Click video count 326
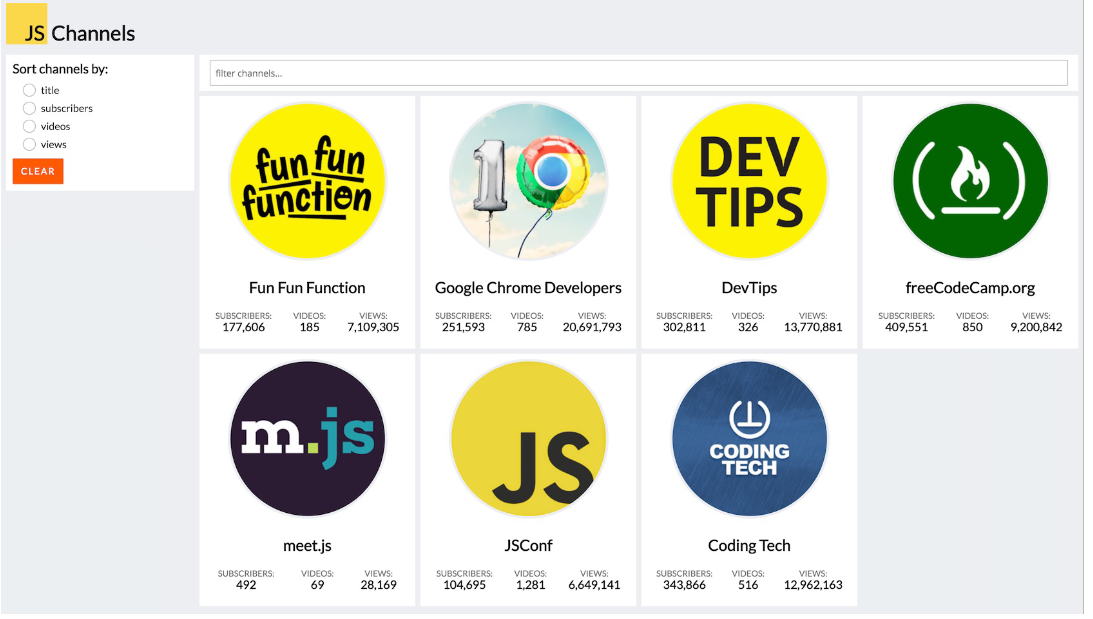The image size is (1093, 619). (748, 327)
